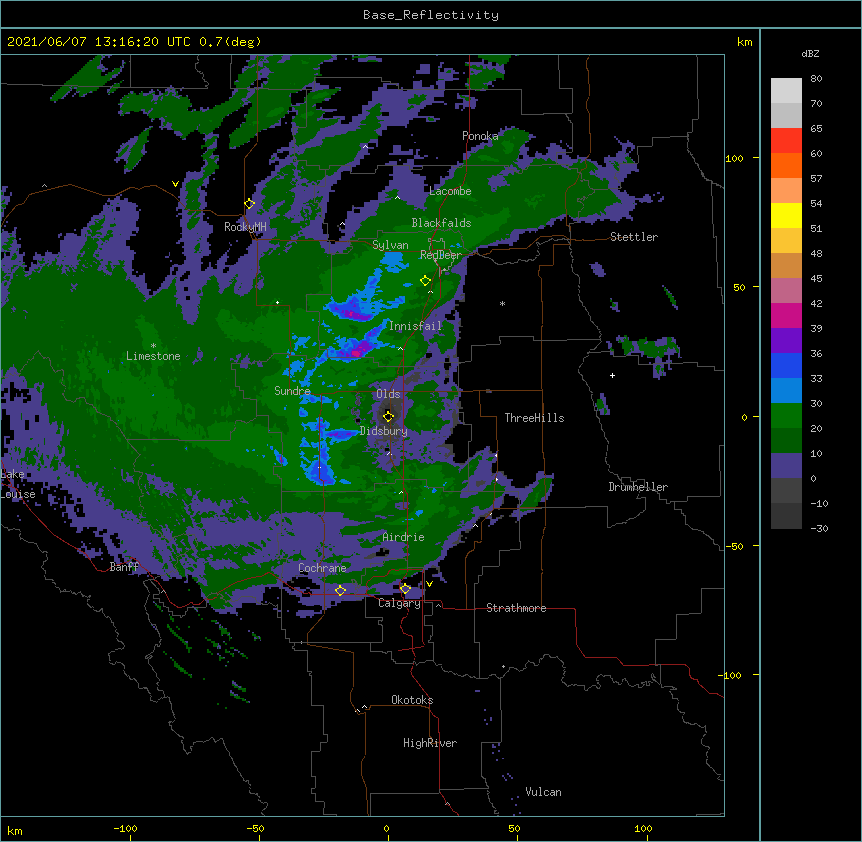The image size is (862, 842).
Task: Click the Base_Reflectivity title text
Action: pyautogui.click(x=431, y=15)
